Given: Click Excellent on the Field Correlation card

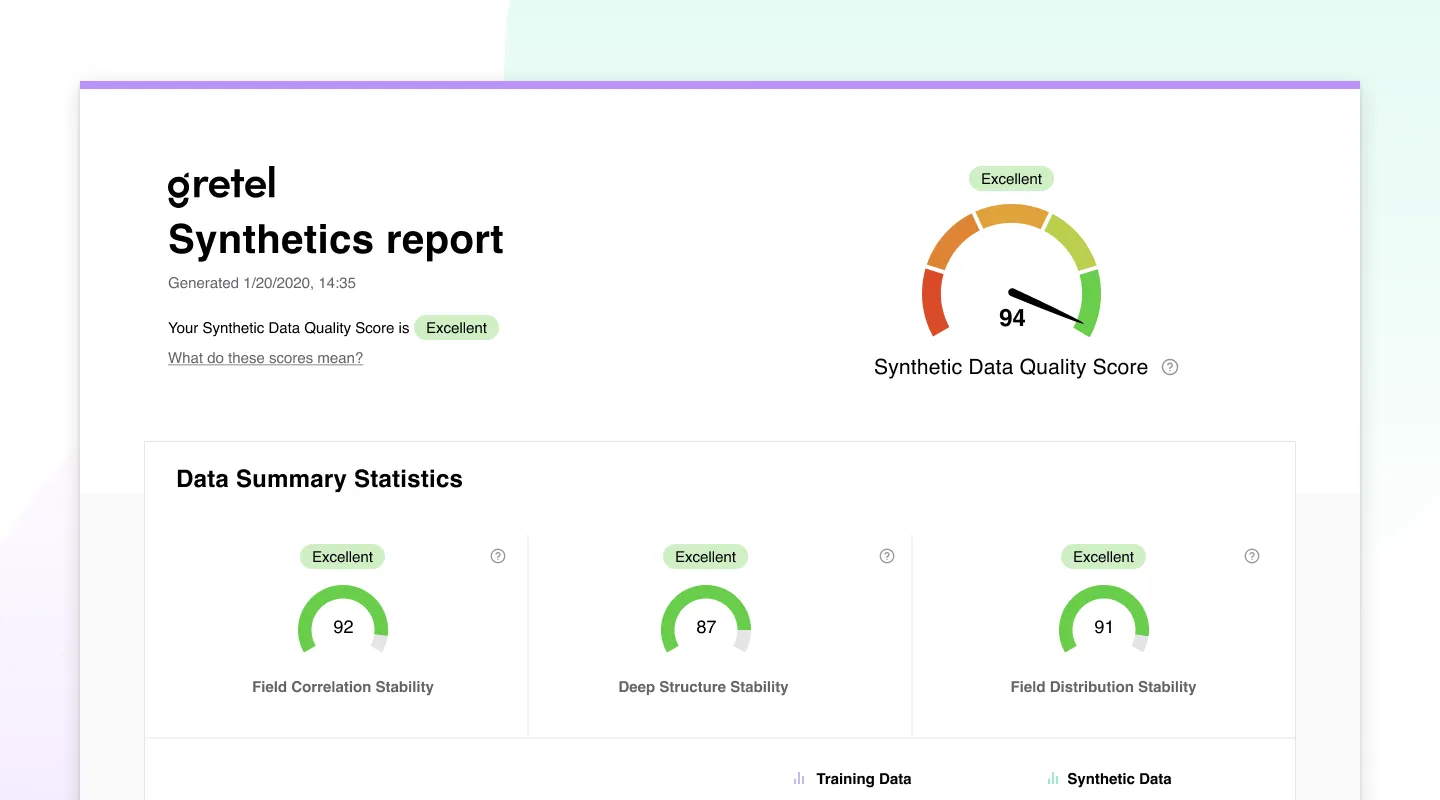Looking at the screenshot, I should tap(342, 557).
